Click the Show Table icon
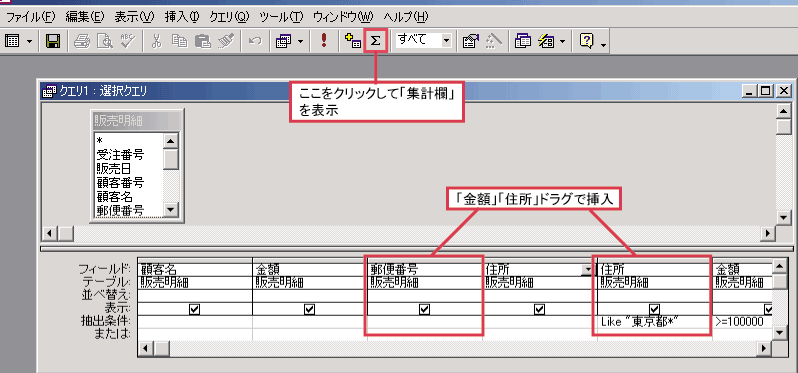The height and width of the screenshot is (373, 798). 352,41
